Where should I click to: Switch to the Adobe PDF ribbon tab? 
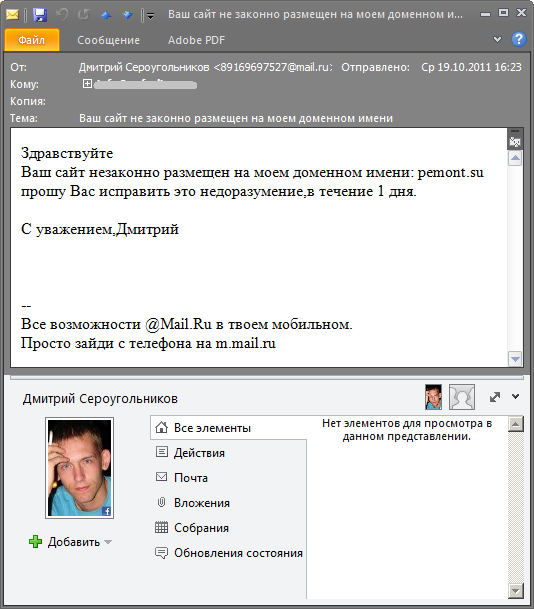pos(196,40)
